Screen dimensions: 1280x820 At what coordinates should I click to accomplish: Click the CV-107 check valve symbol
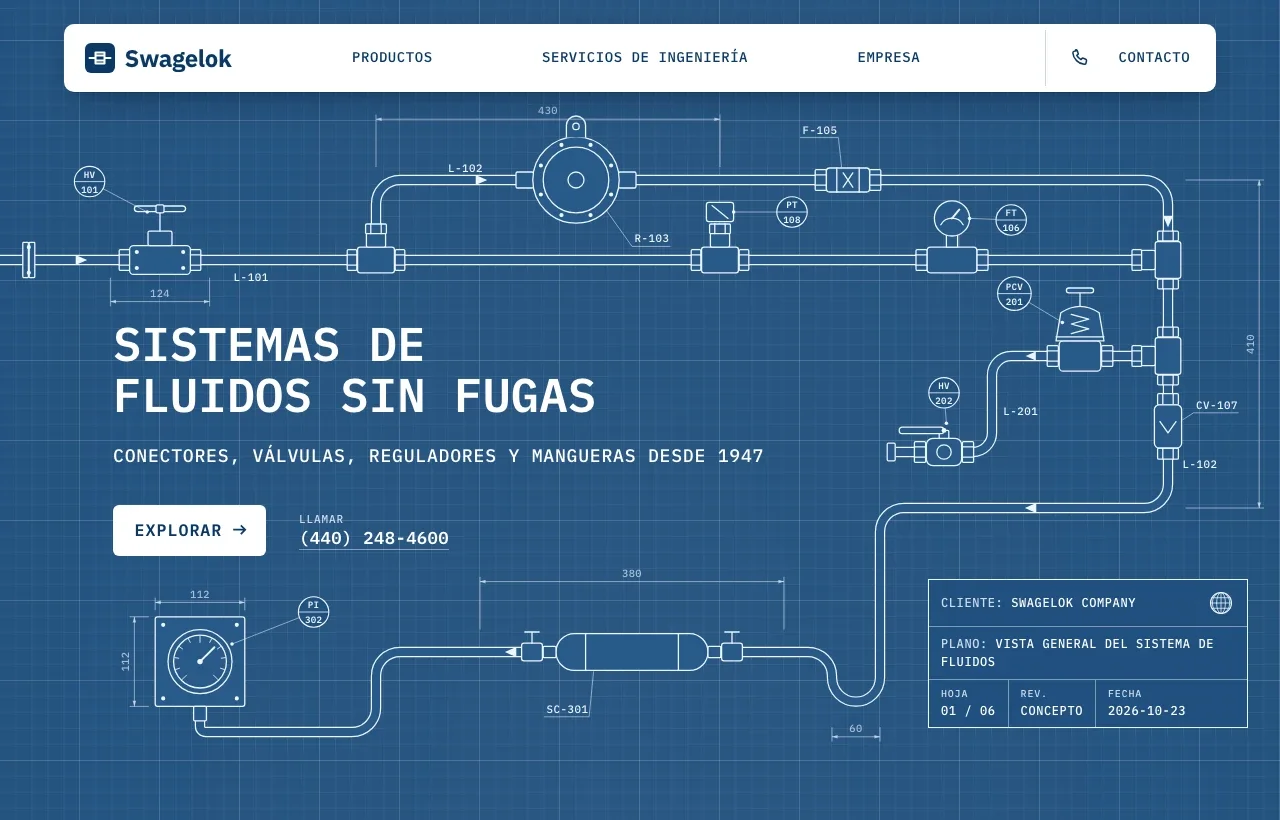coord(1168,426)
